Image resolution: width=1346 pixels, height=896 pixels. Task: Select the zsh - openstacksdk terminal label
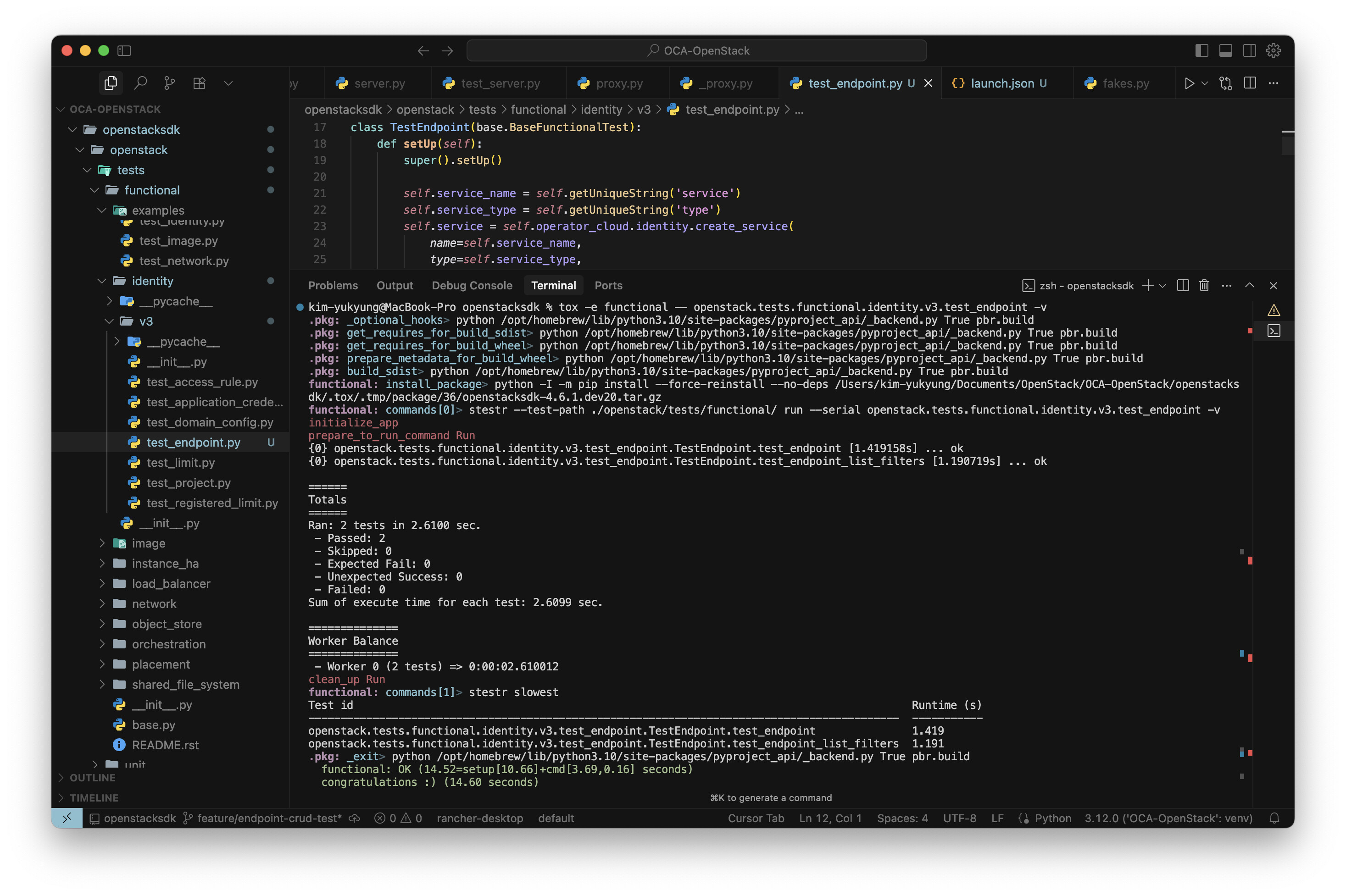point(1078,285)
